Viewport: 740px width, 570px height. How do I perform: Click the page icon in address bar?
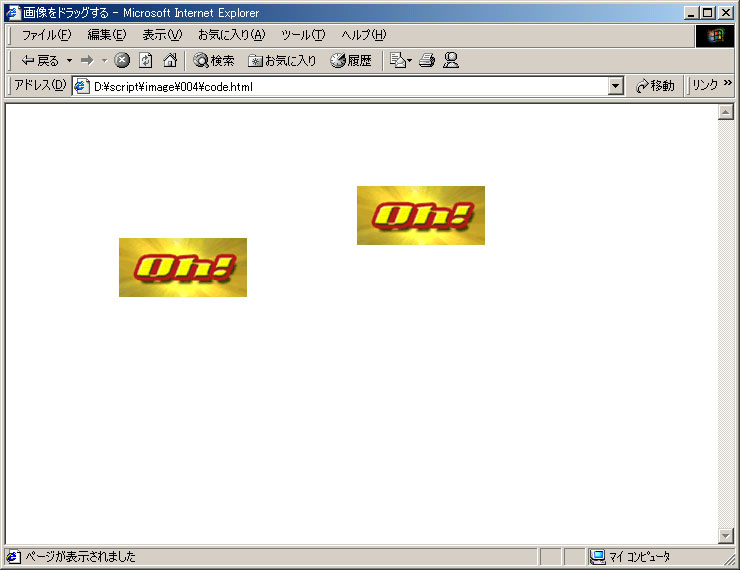point(81,86)
